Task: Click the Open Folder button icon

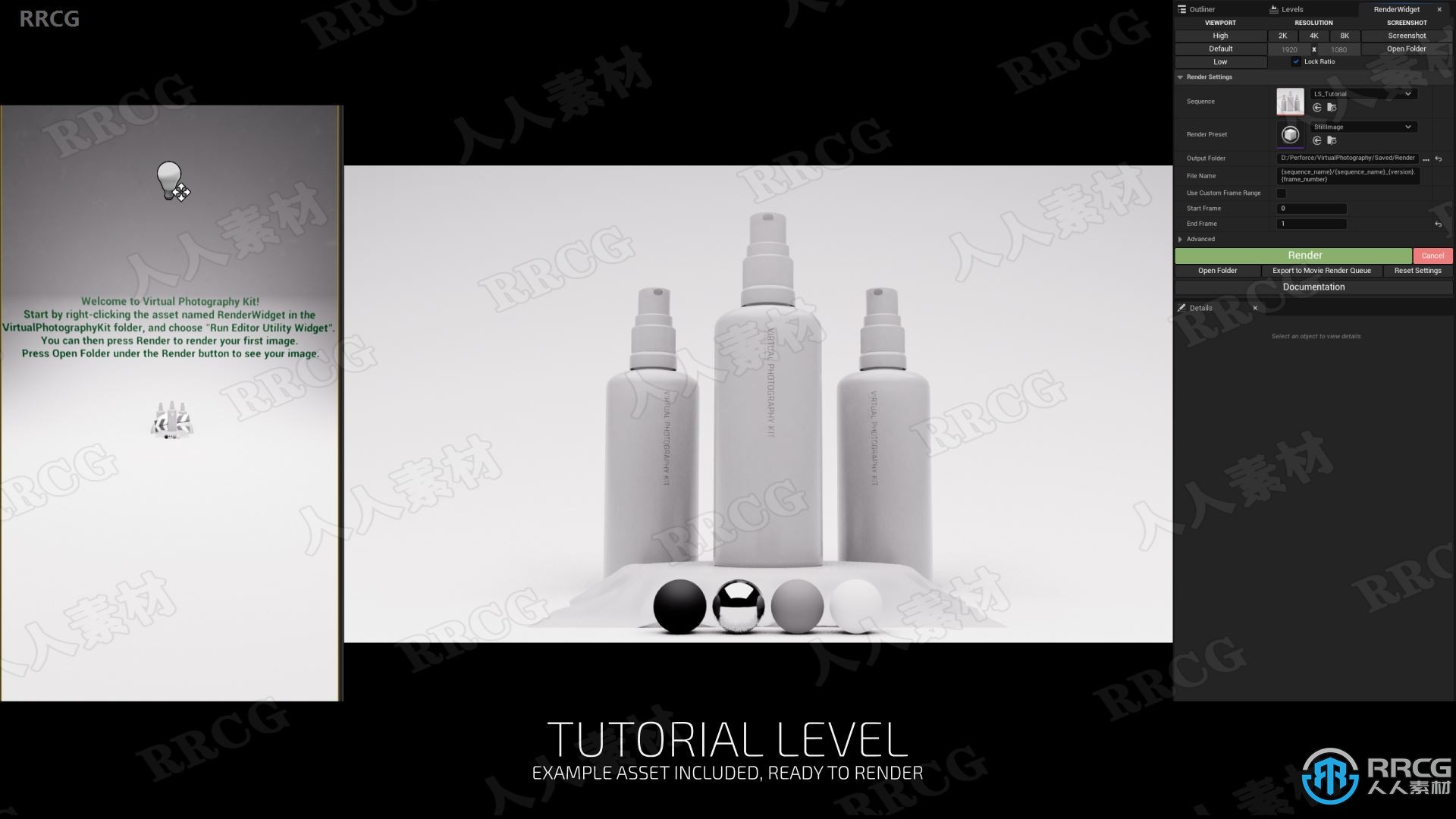Action: 1218,270
